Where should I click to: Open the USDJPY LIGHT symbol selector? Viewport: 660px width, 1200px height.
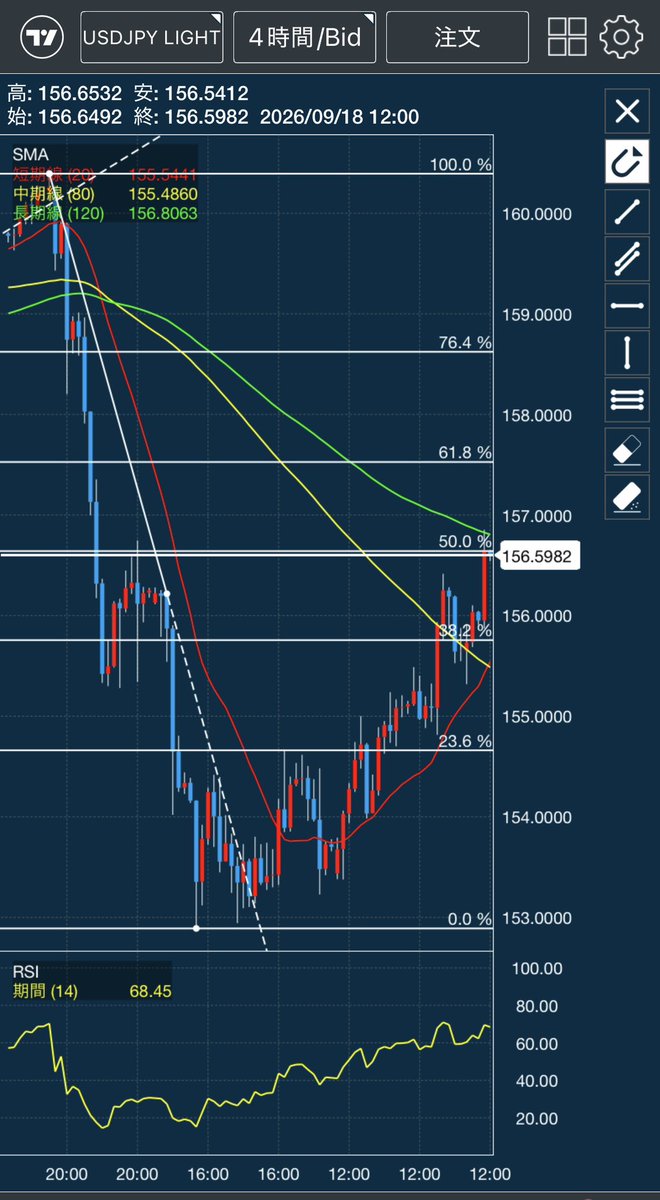pyautogui.click(x=152, y=38)
